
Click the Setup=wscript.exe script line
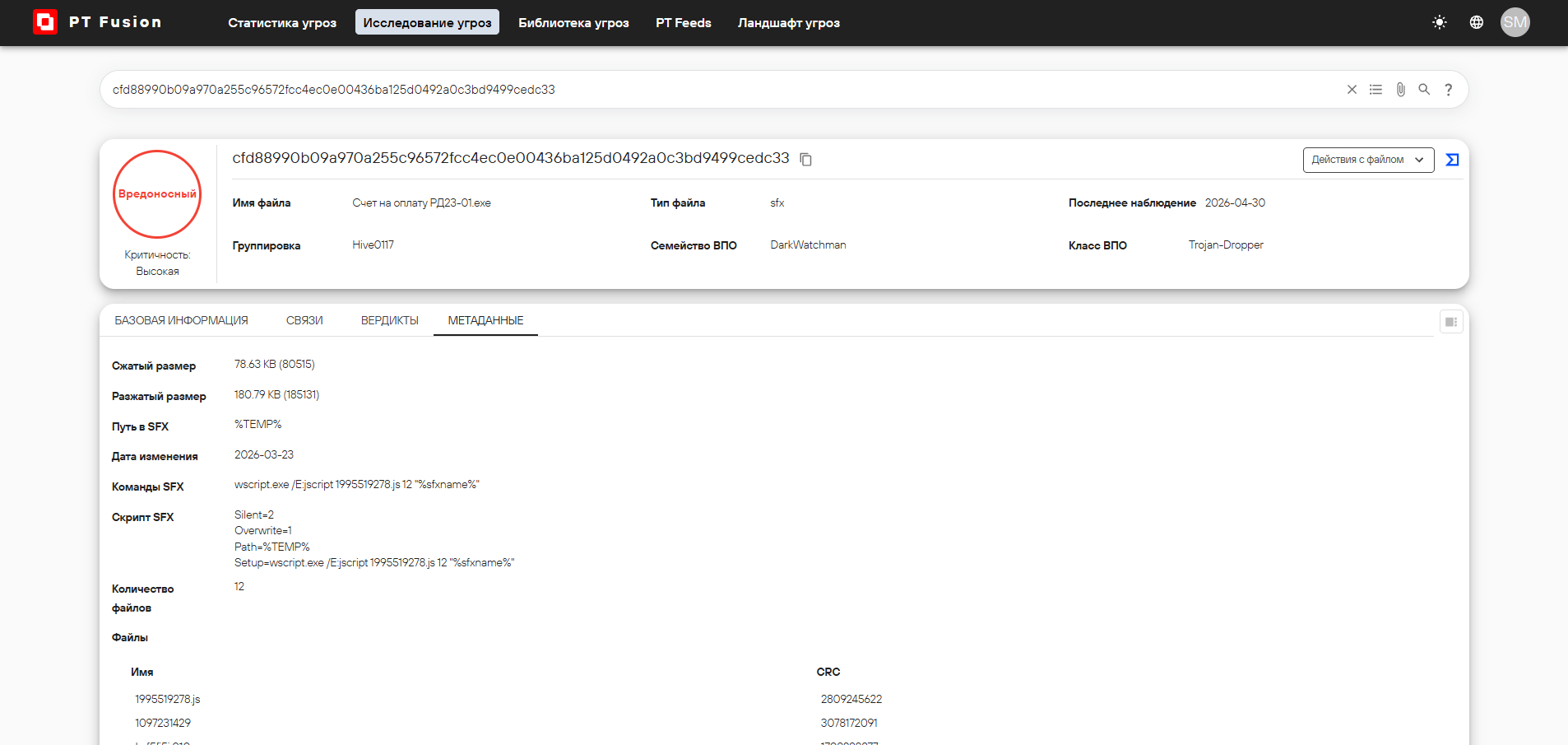(374, 562)
